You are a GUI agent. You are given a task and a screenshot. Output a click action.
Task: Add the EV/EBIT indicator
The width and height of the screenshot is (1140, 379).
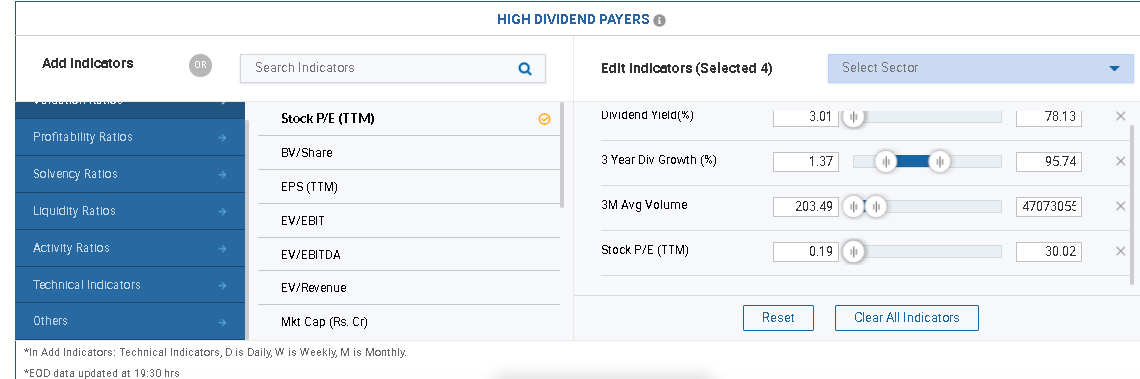[x=409, y=220]
